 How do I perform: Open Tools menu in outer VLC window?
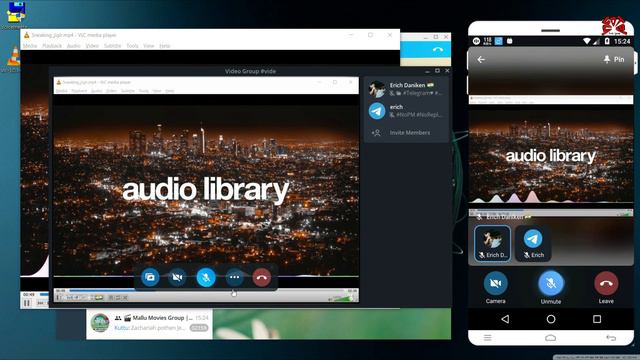(x=132, y=46)
